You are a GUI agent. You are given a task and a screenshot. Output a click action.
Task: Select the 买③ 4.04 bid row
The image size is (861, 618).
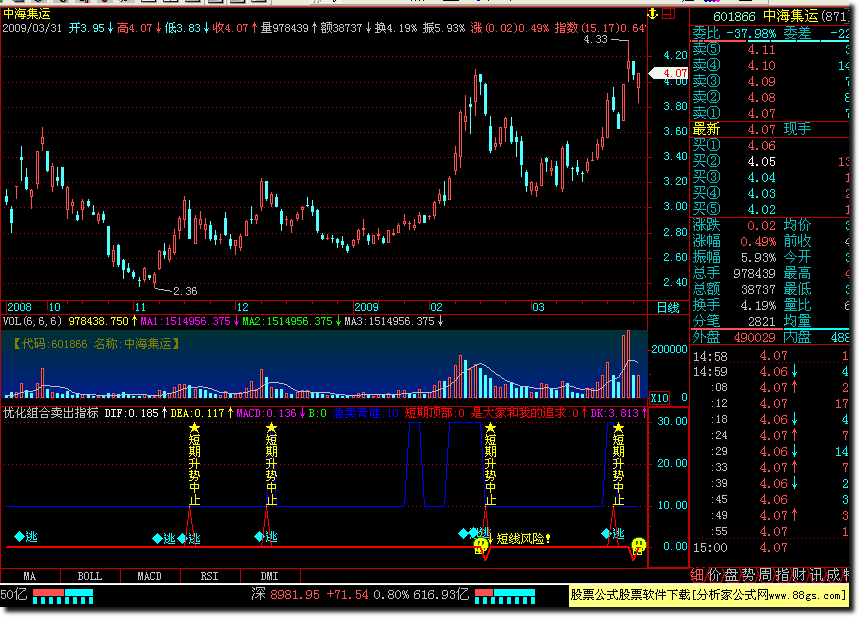(x=770, y=177)
